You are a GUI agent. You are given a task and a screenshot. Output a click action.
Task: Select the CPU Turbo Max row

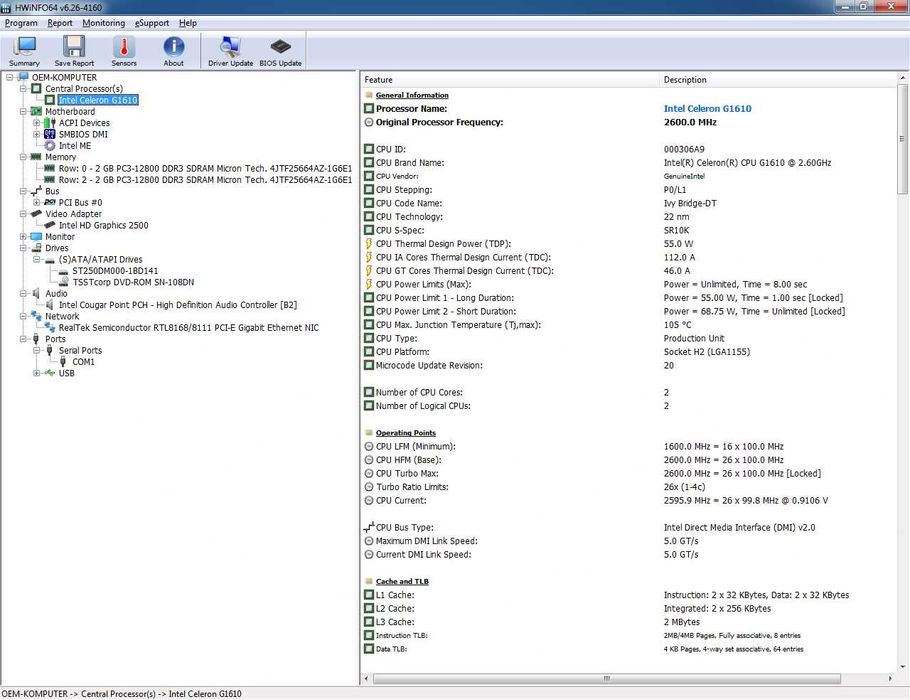(x=630, y=474)
